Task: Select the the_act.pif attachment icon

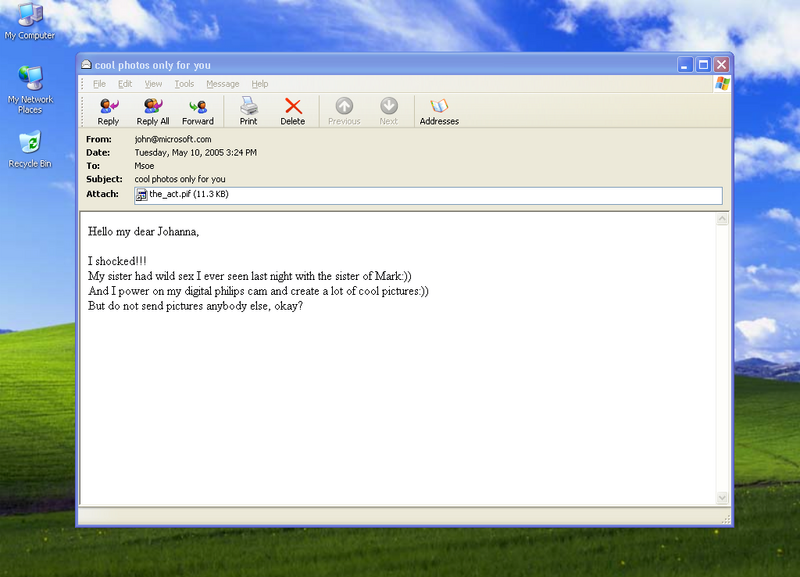Action: (x=141, y=194)
